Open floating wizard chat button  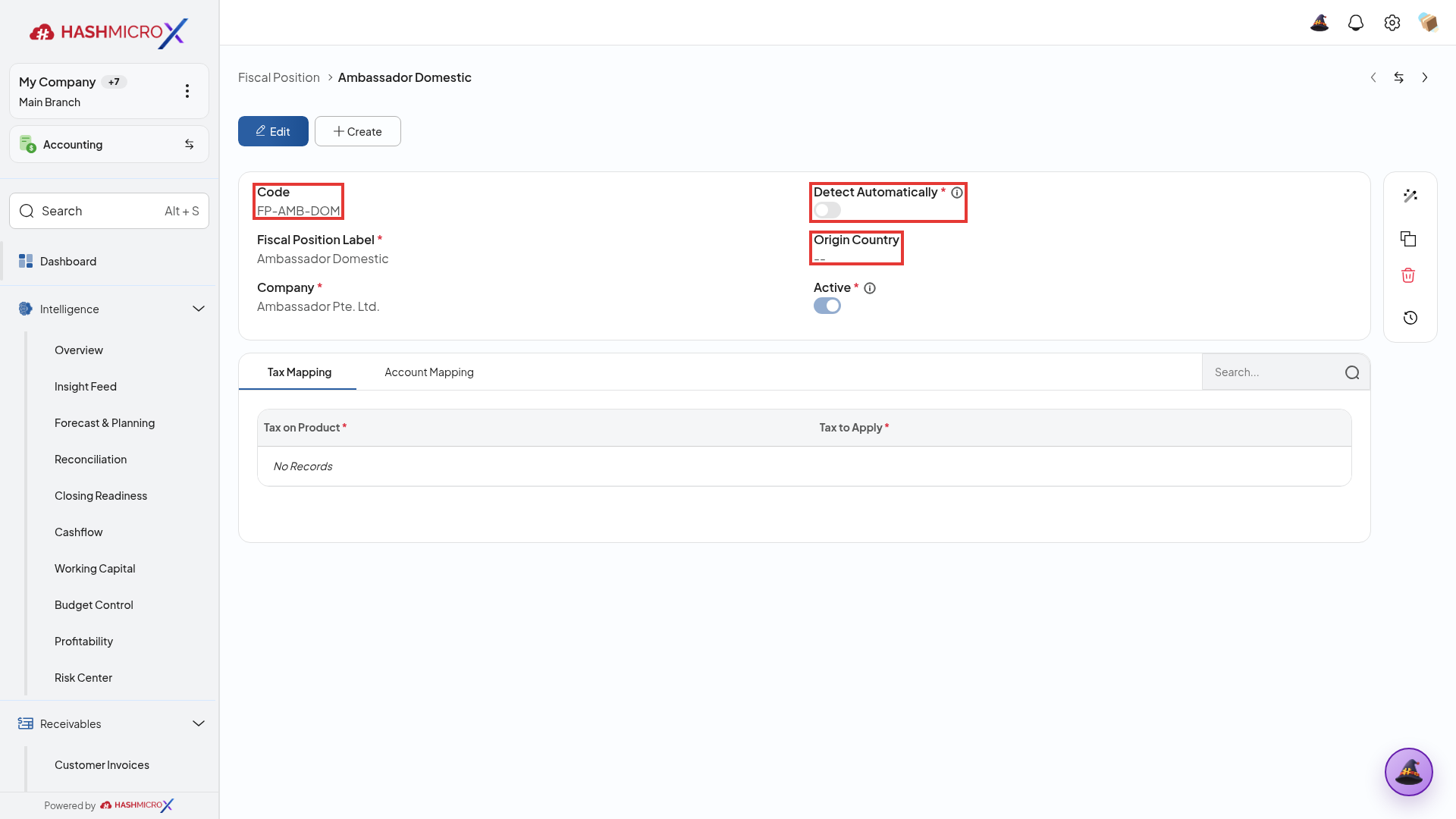(x=1409, y=772)
